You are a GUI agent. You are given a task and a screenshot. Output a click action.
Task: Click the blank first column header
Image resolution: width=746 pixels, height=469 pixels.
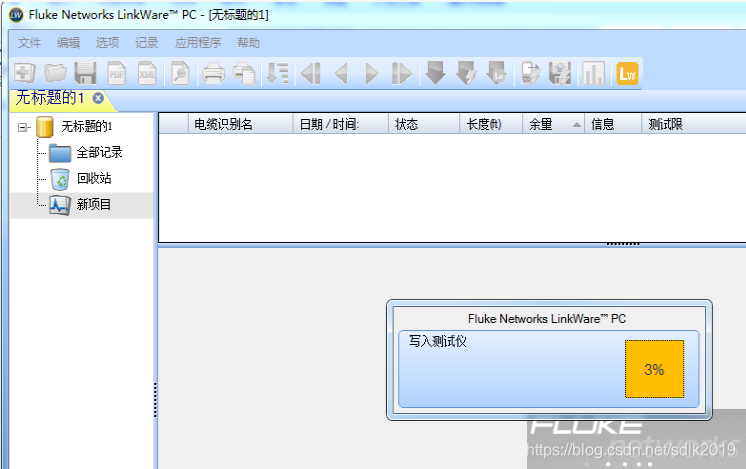click(173, 124)
